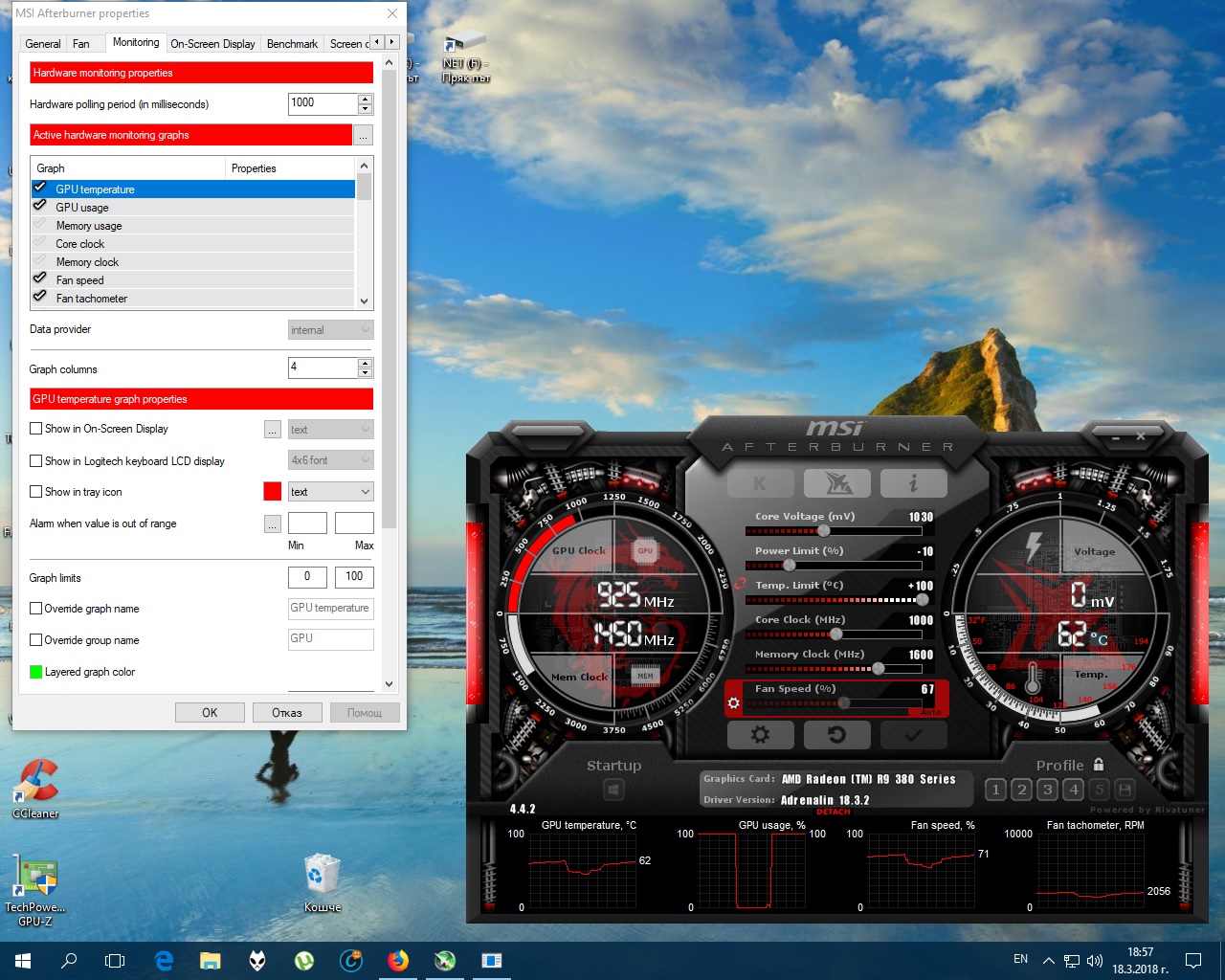Open the On-Screen Display 'text' dropdown
The image size is (1225, 980).
(330, 430)
